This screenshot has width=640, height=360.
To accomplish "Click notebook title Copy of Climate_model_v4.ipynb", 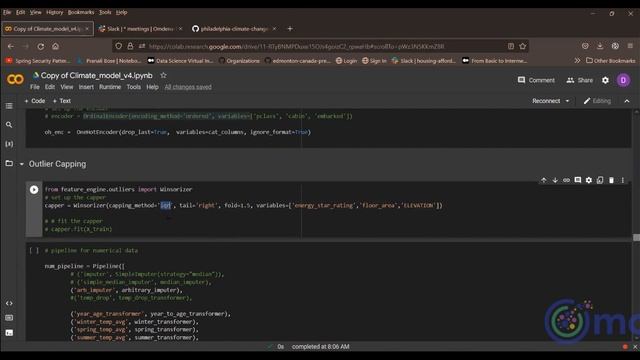I will [x=96, y=76].
